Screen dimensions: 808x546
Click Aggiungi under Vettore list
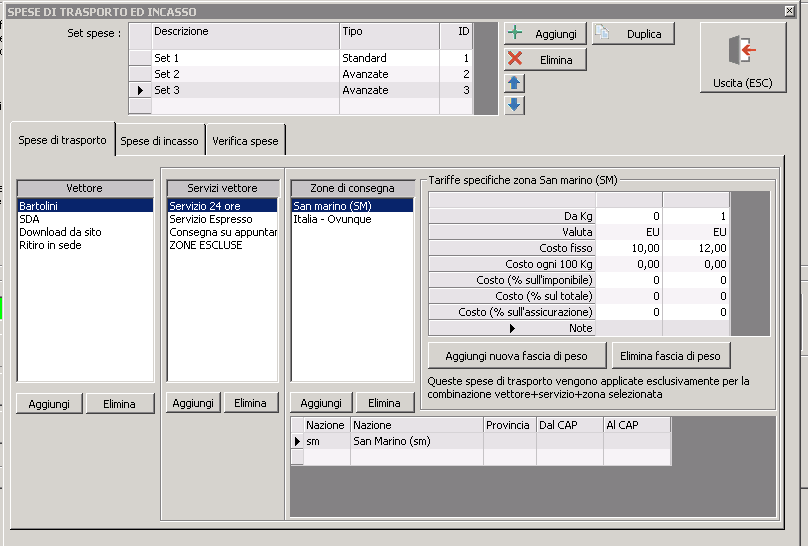(x=49, y=403)
